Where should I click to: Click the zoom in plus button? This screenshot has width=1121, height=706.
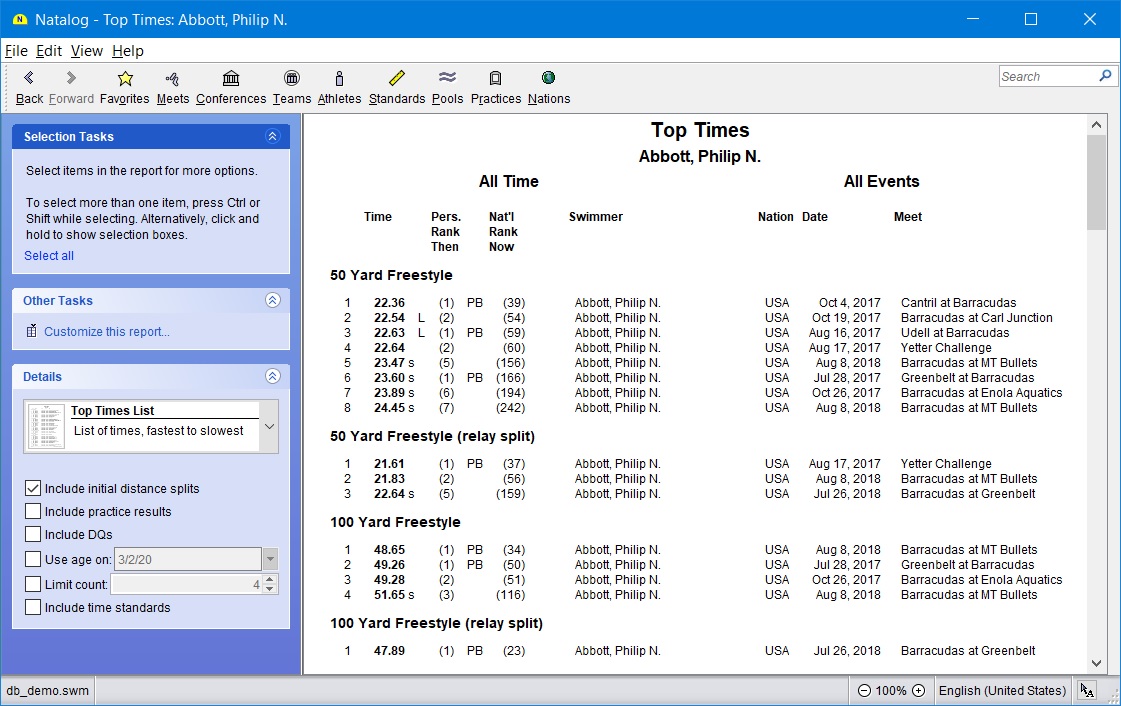pyautogui.click(x=919, y=691)
